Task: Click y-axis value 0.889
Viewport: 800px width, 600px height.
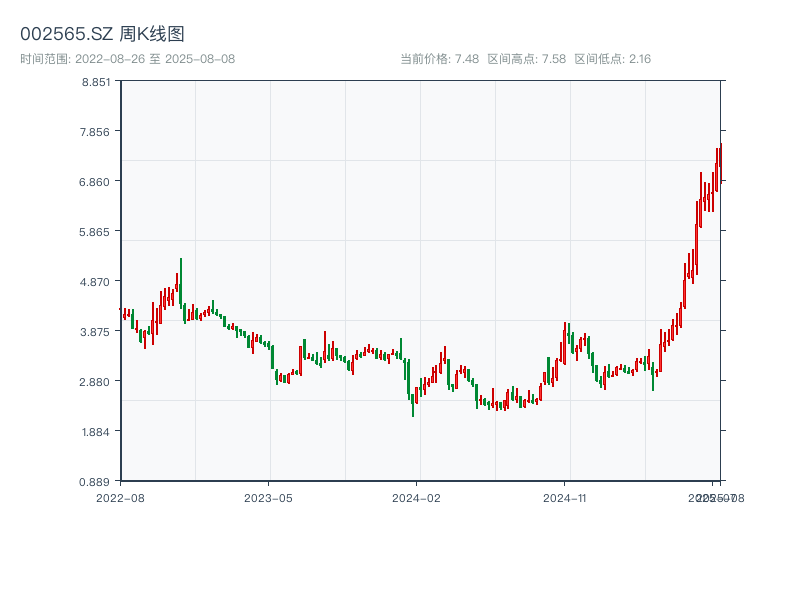Action: (x=95, y=482)
